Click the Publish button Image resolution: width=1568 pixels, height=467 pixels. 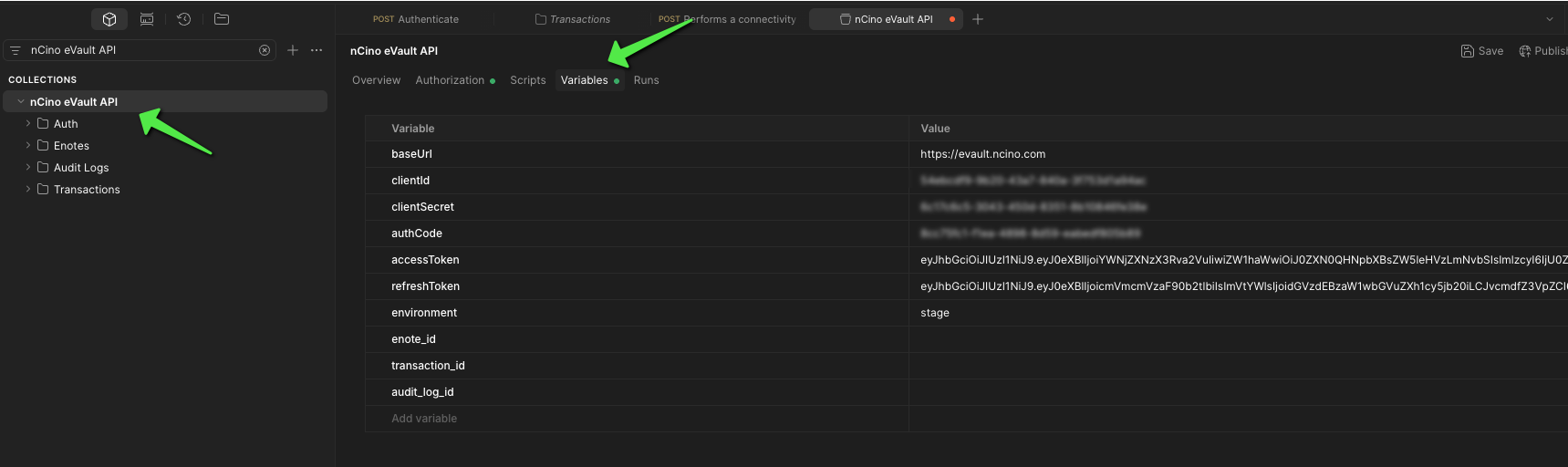(1542, 51)
